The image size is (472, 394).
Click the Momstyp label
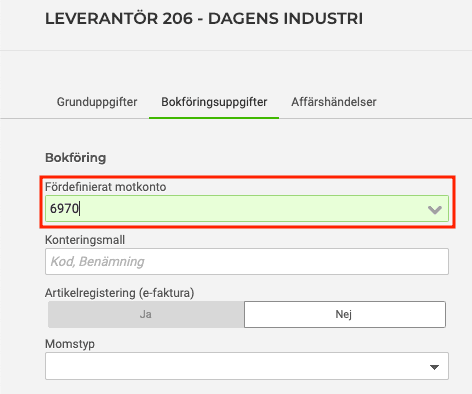coord(70,344)
